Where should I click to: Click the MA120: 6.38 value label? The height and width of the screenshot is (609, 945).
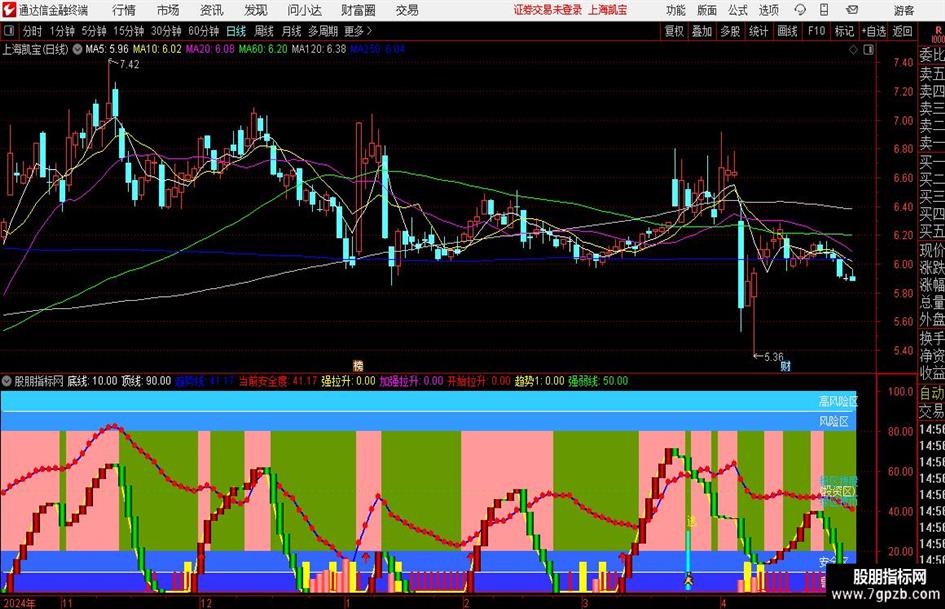click(x=319, y=49)
